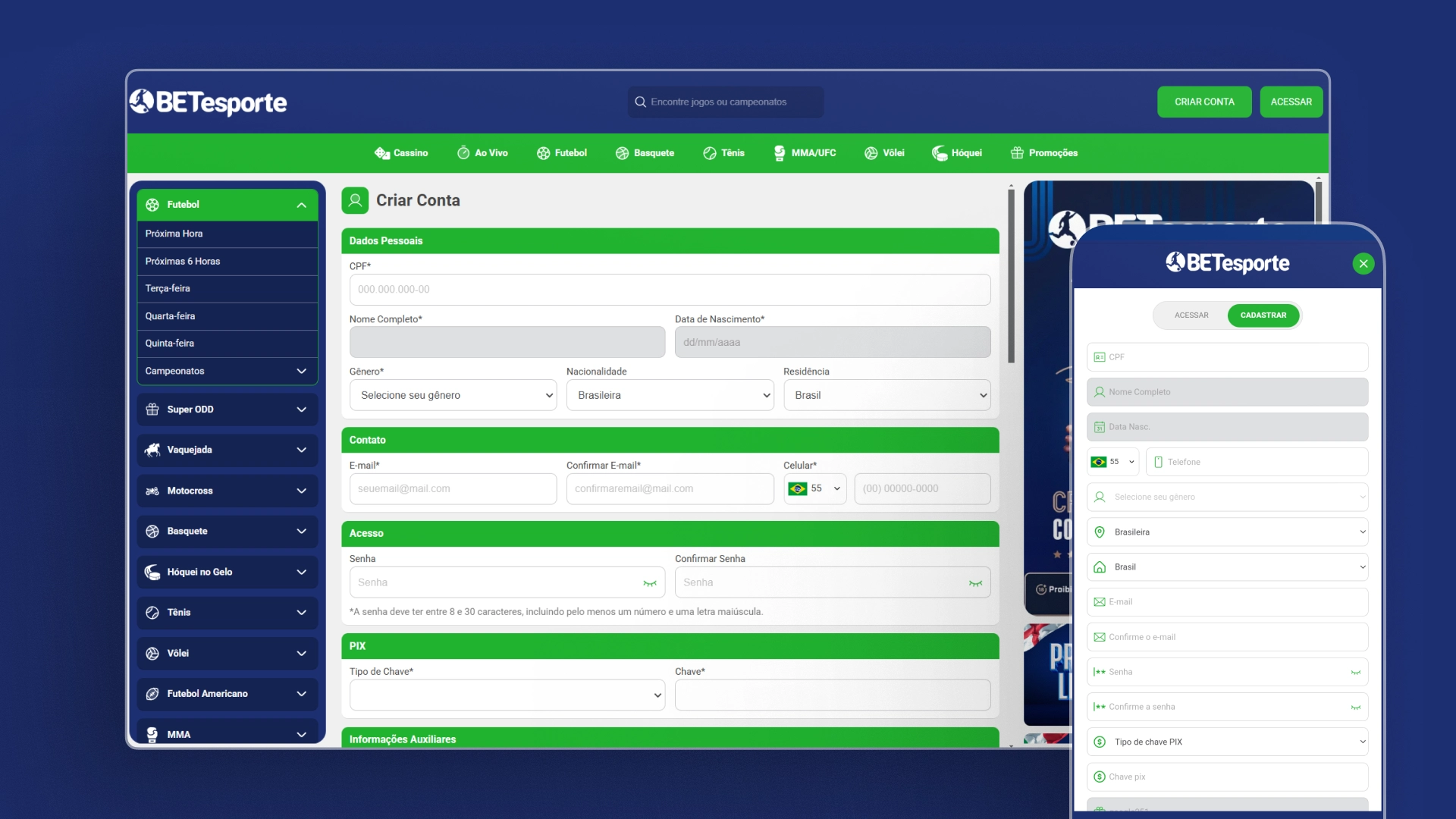
Task: Open the Selecione seu gênero dropdown
Action: click(x=453, y=395)
